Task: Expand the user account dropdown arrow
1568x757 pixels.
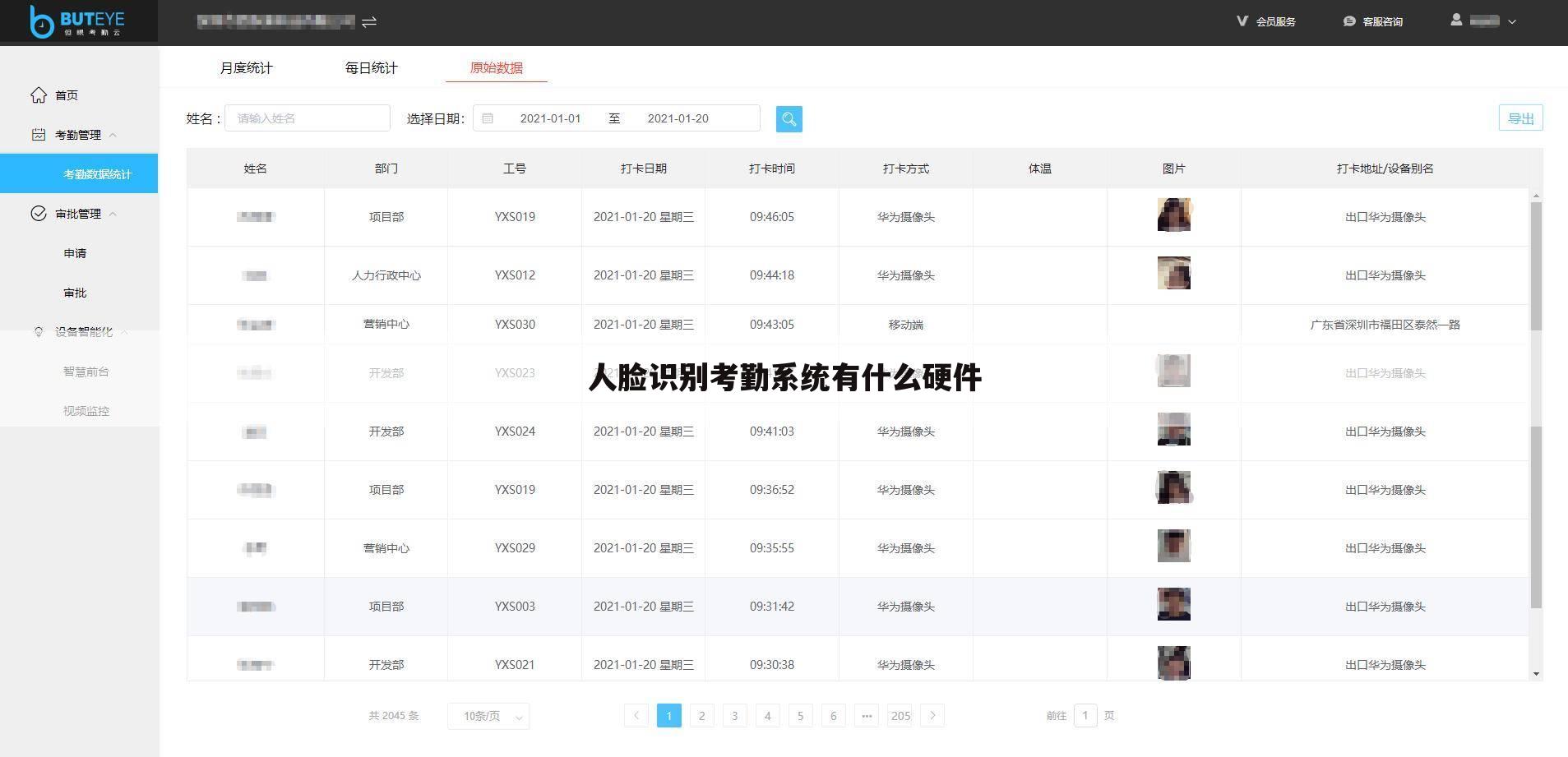Action: pyautogui.click(x=1512, y=22)
